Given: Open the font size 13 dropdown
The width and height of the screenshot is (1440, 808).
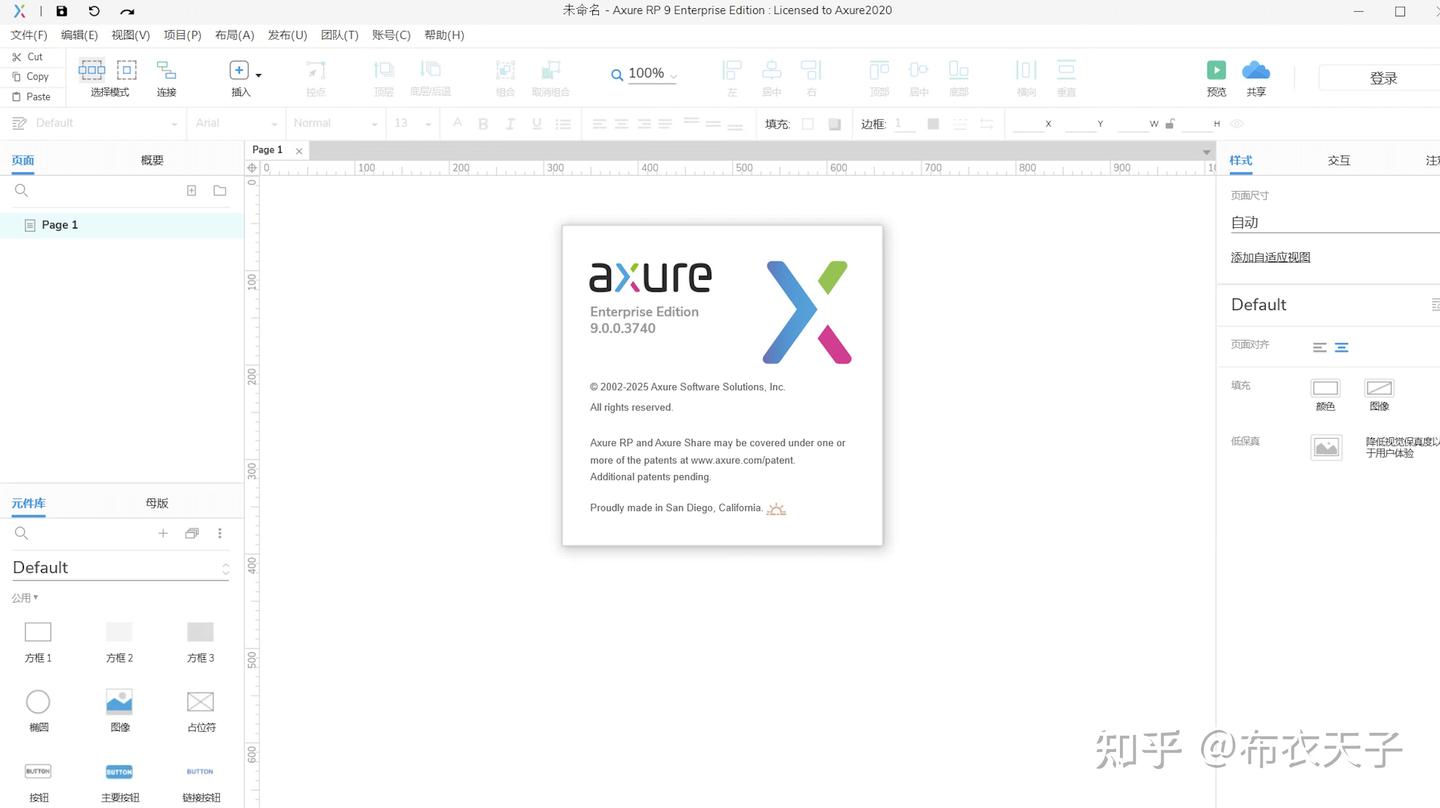Looking at the screenshot, I should click(x=412, y=124).
